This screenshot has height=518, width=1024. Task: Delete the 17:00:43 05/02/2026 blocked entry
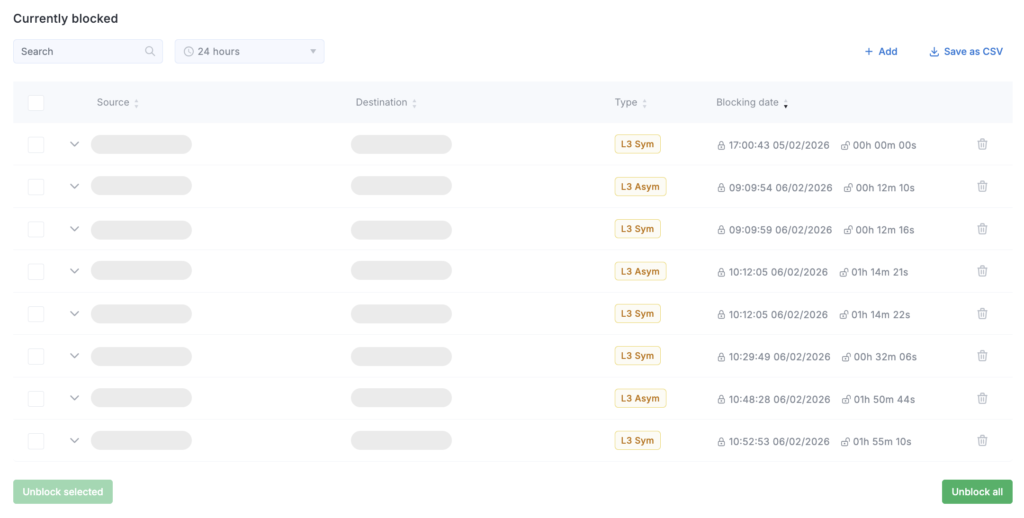click(982, 145)
